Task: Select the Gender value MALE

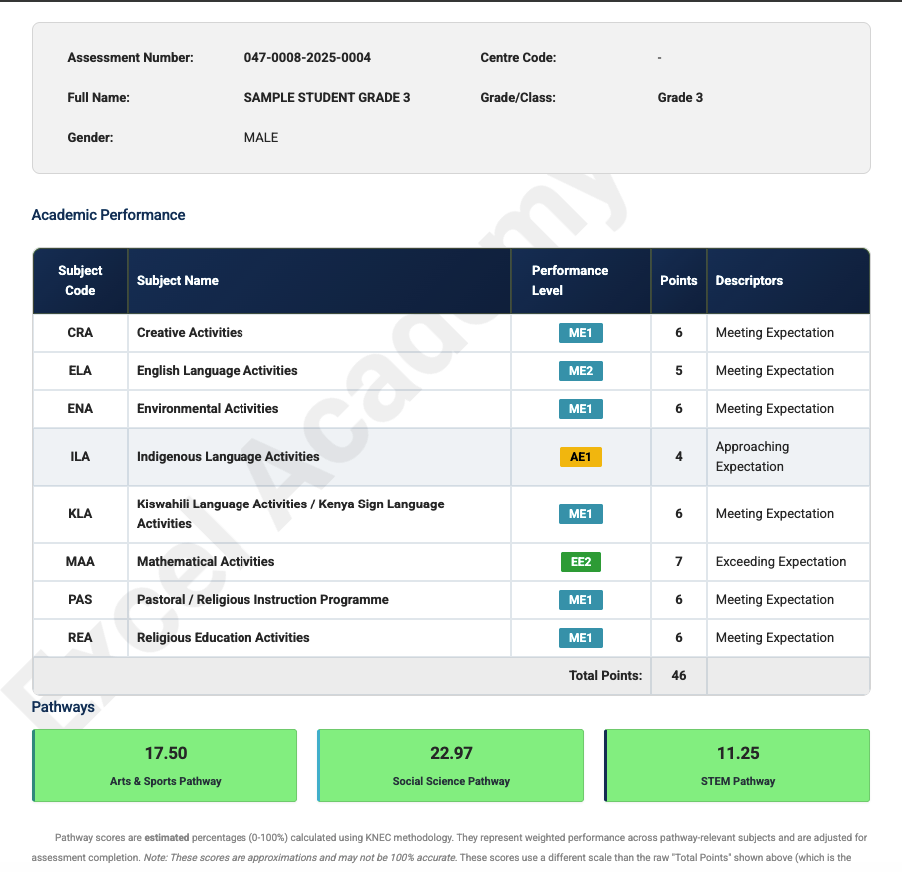Action: tap(260, 137)
